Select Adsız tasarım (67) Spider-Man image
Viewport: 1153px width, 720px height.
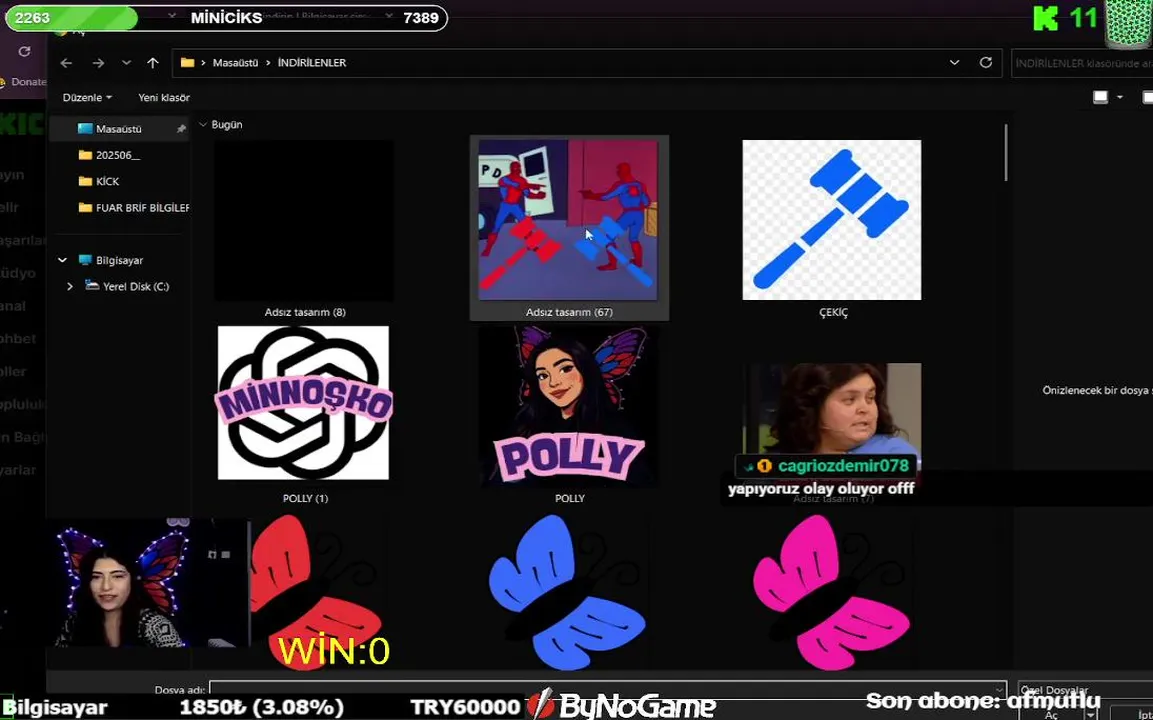(568, 221)
